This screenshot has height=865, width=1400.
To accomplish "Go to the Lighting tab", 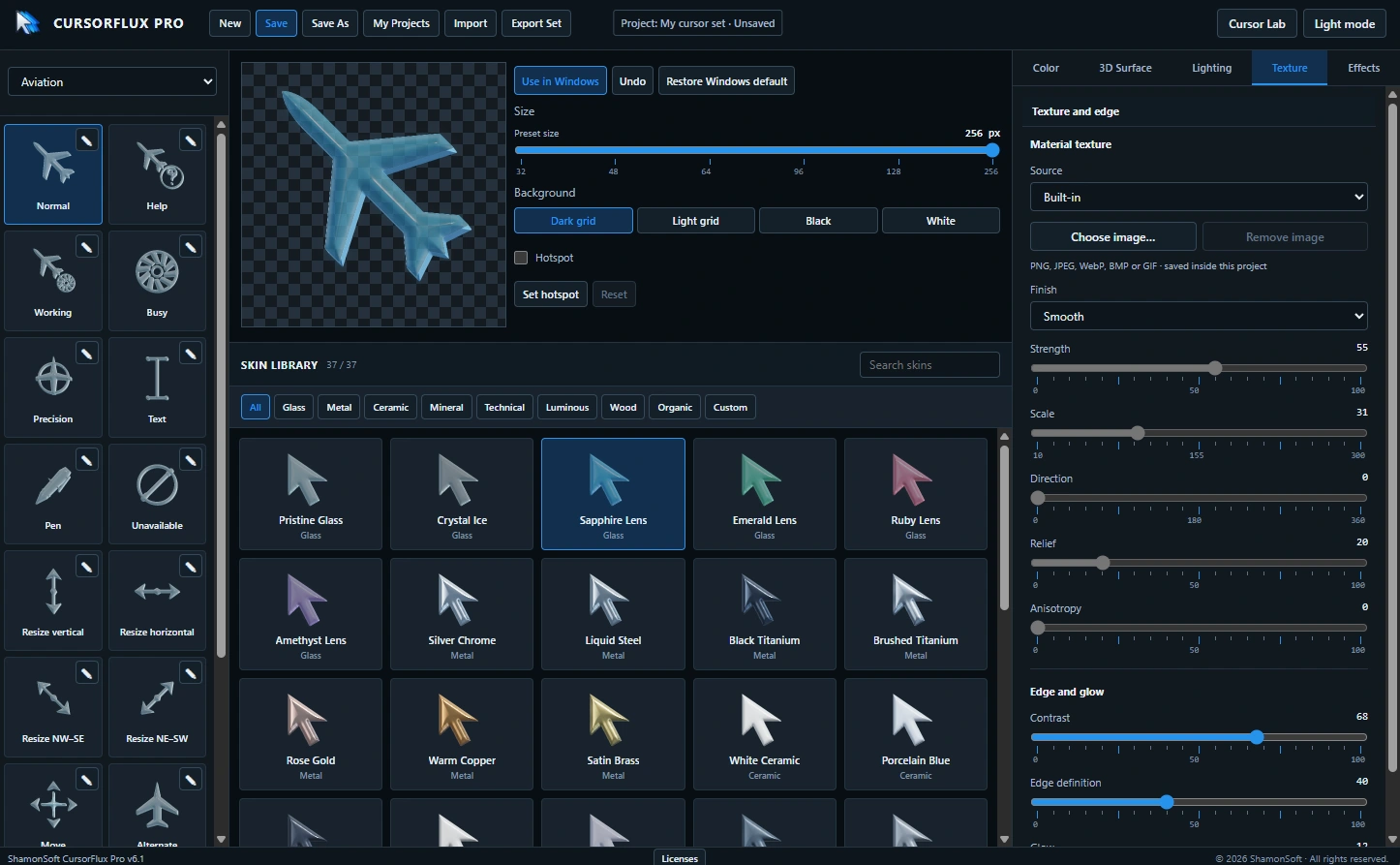I will coord(1211,68).
